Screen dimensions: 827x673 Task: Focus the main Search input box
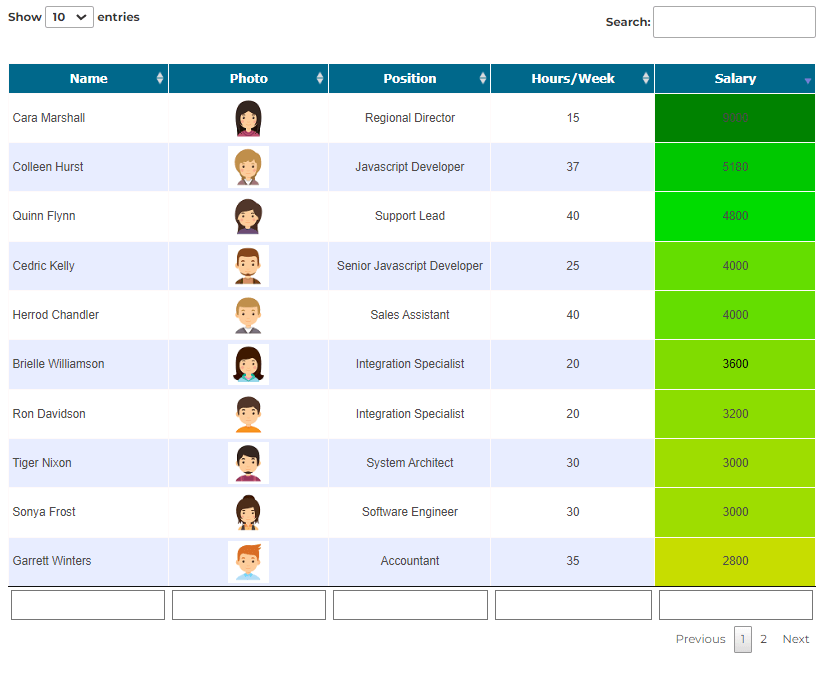pyautogui.click(x=734, y=22)
